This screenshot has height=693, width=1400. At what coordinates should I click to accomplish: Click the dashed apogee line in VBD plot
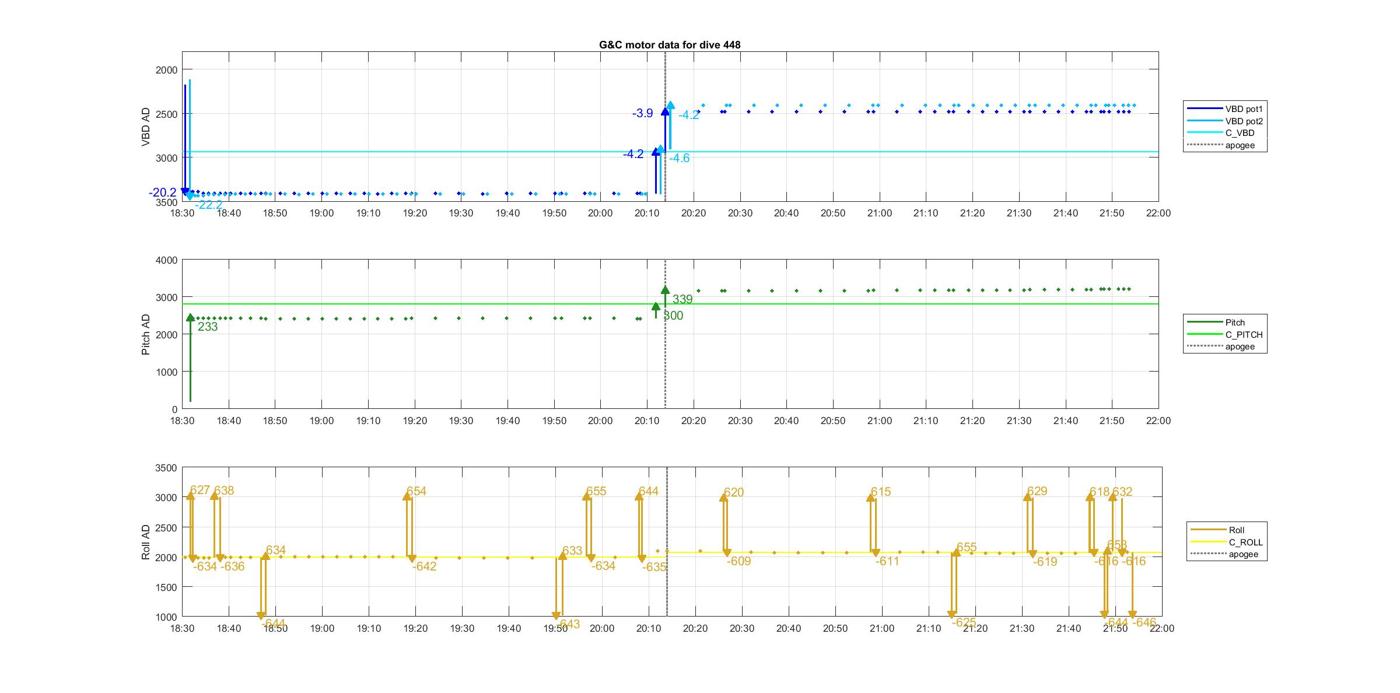tap(666, 127)
